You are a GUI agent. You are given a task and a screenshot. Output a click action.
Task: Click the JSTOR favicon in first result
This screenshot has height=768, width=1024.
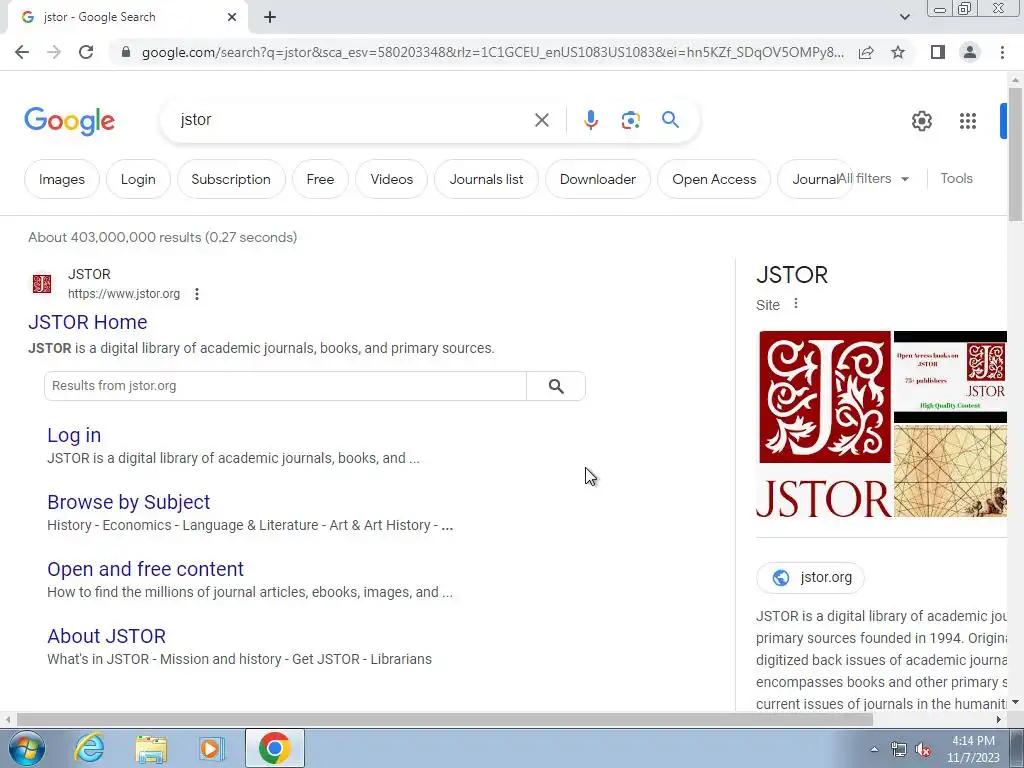click(42, 284)
